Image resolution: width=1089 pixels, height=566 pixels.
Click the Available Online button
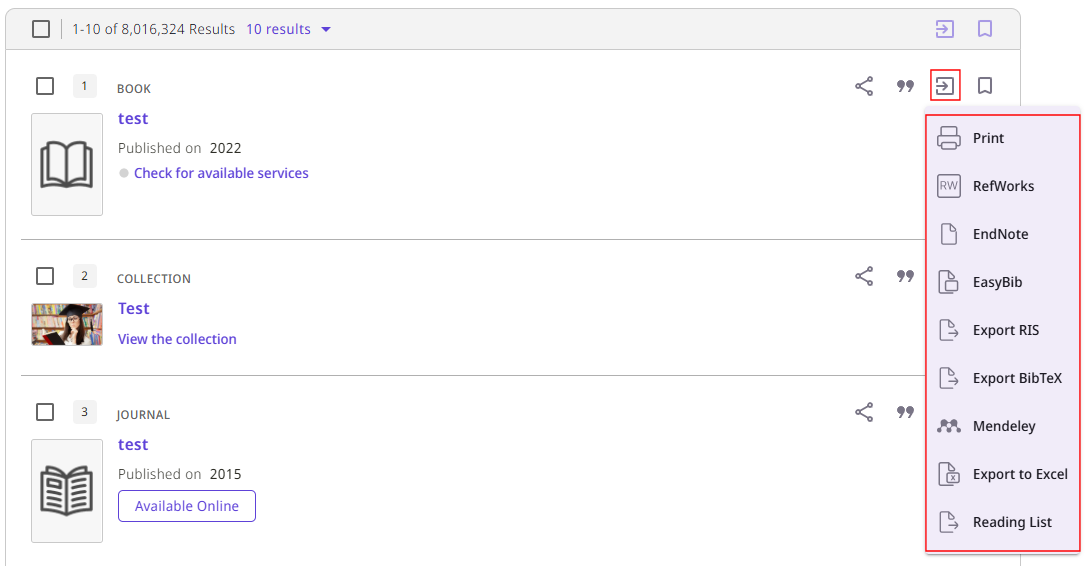pyautogui.click(x=187, y=506)
